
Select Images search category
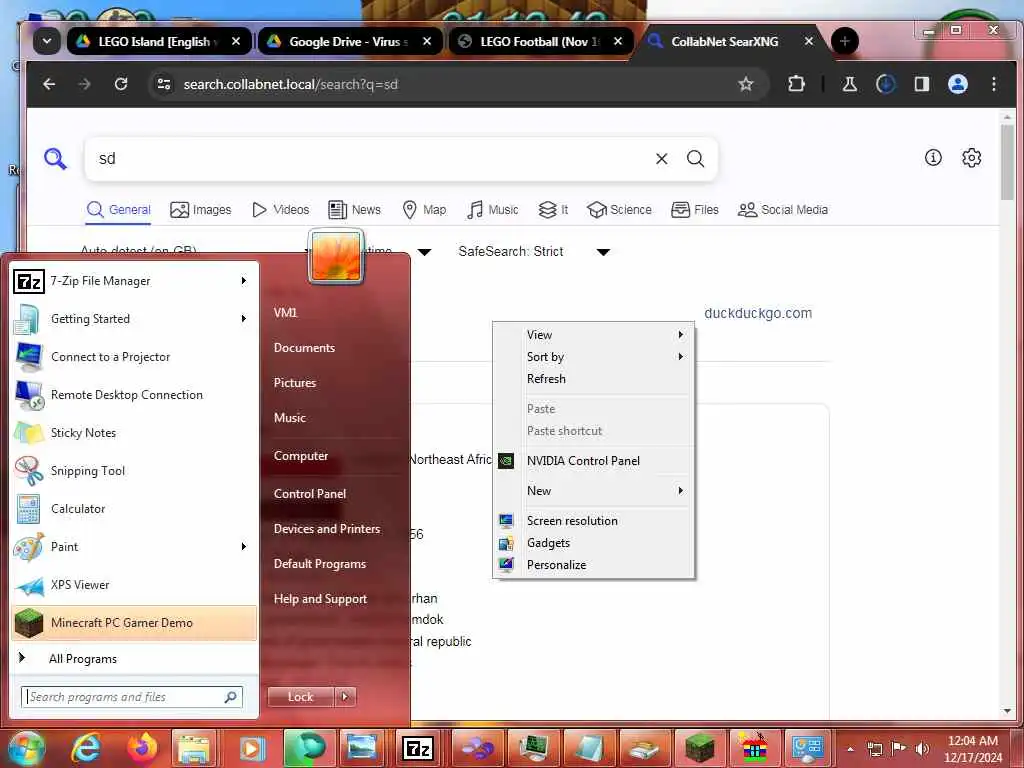coord(200,210)
